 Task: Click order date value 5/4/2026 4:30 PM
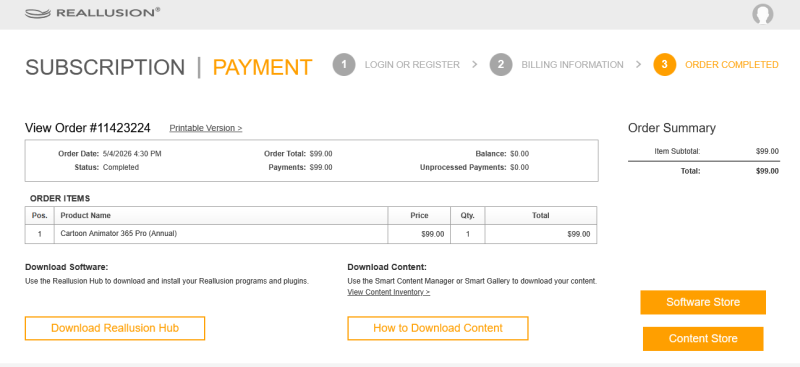click(132, 154)
